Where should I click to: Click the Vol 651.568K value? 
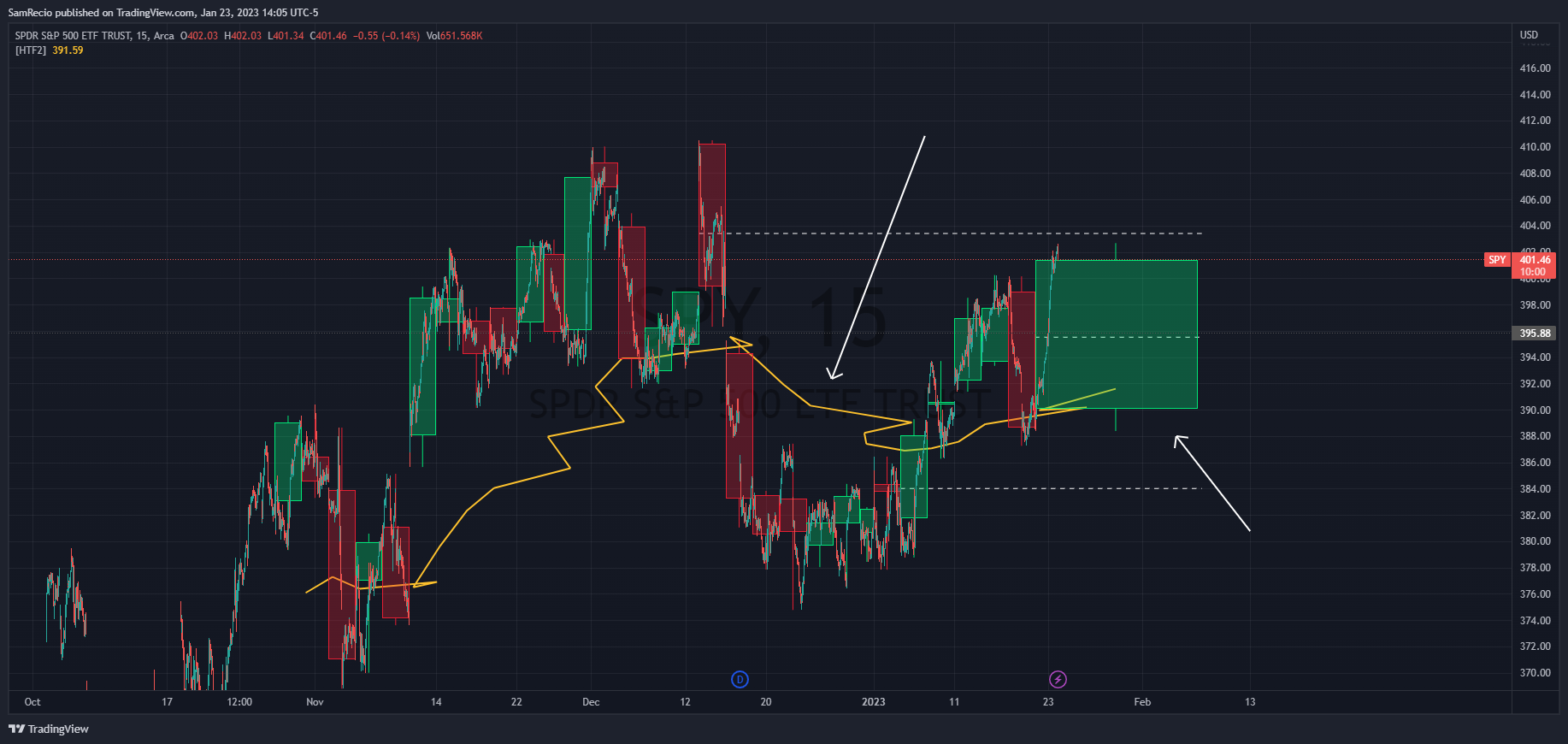(x=454, y=36)
